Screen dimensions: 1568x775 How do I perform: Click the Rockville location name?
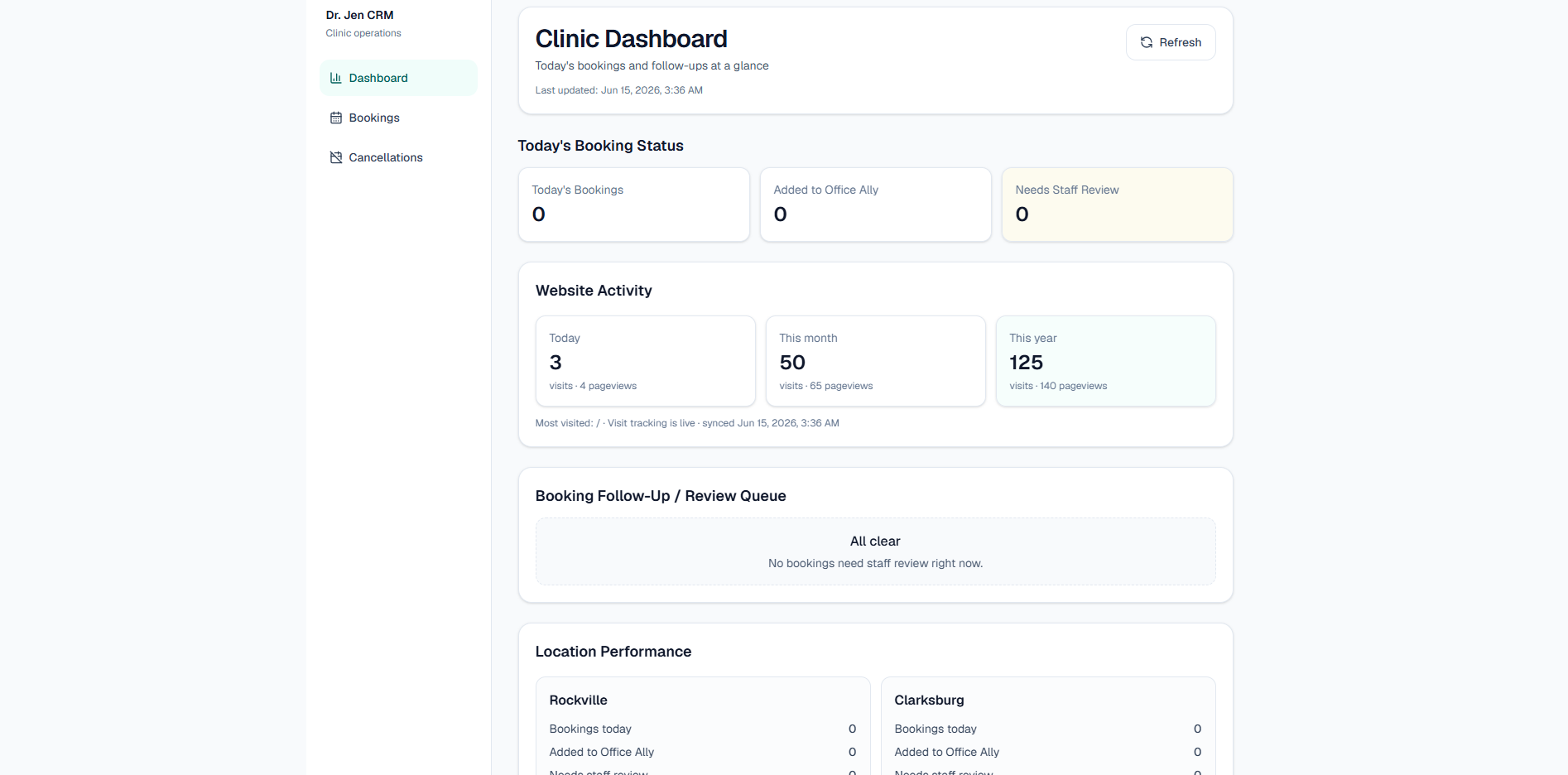click(x=578, y=700)
